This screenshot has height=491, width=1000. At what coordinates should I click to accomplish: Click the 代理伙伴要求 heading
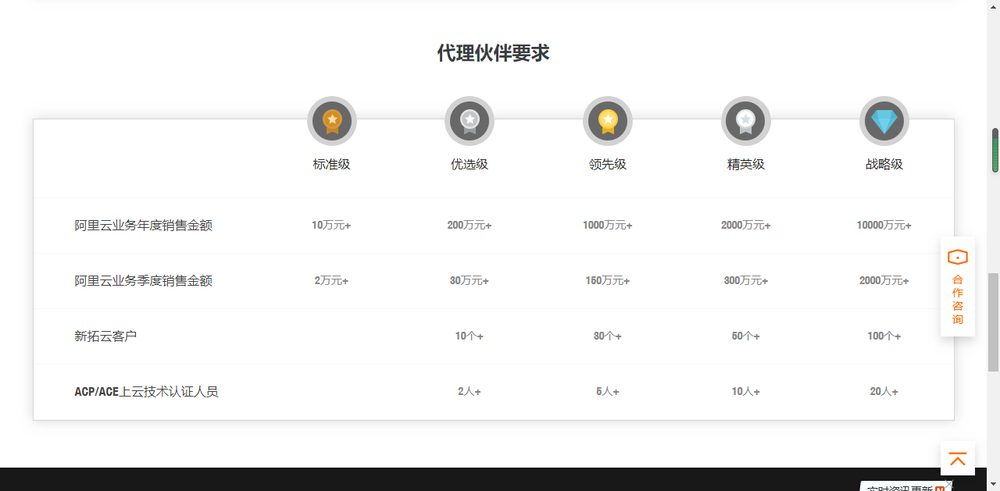pyautogui.click(x=493, y=54)
